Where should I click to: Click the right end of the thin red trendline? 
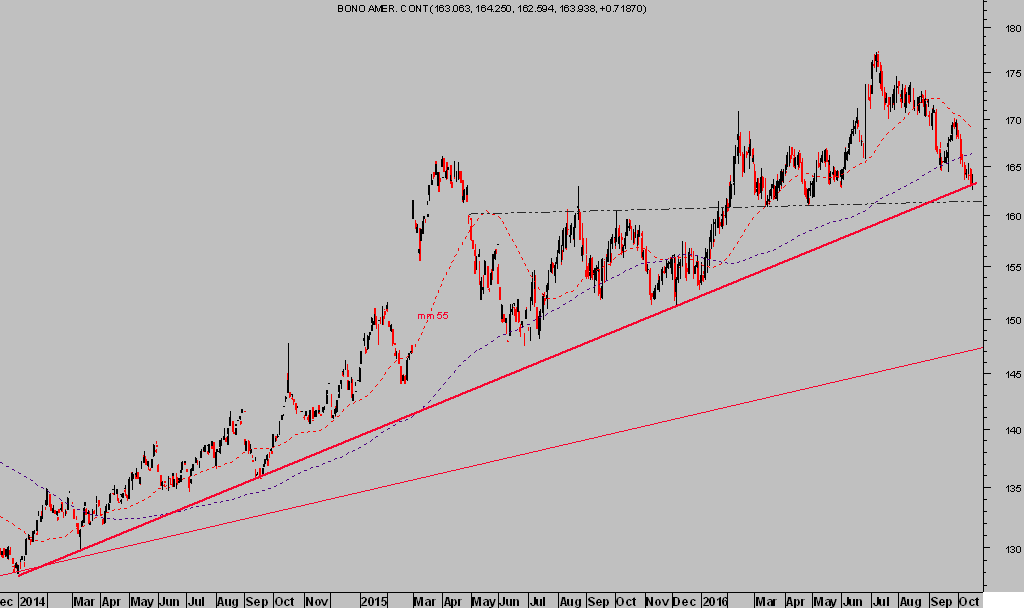[979, 348]
